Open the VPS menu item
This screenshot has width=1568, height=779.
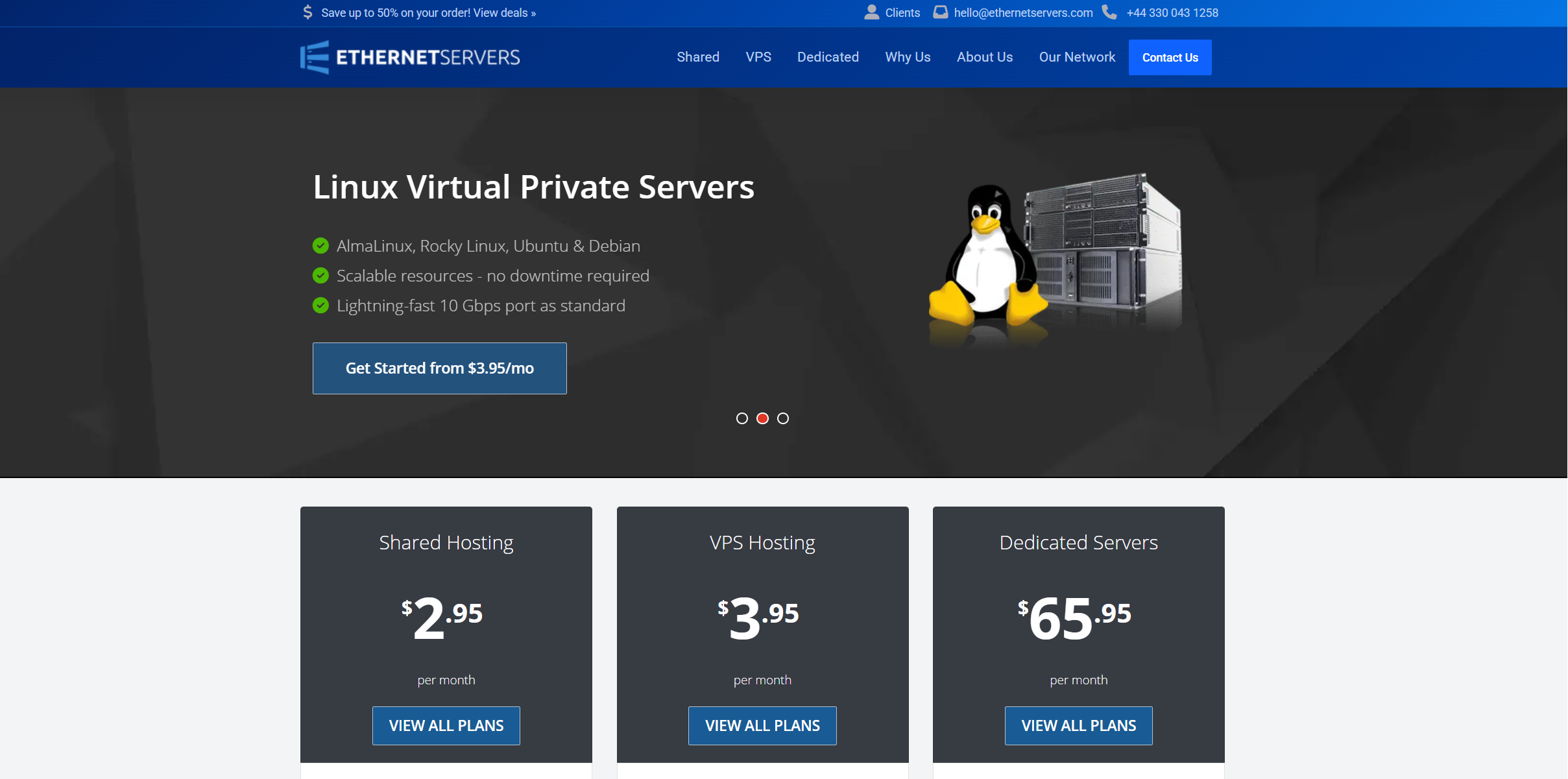758,57
